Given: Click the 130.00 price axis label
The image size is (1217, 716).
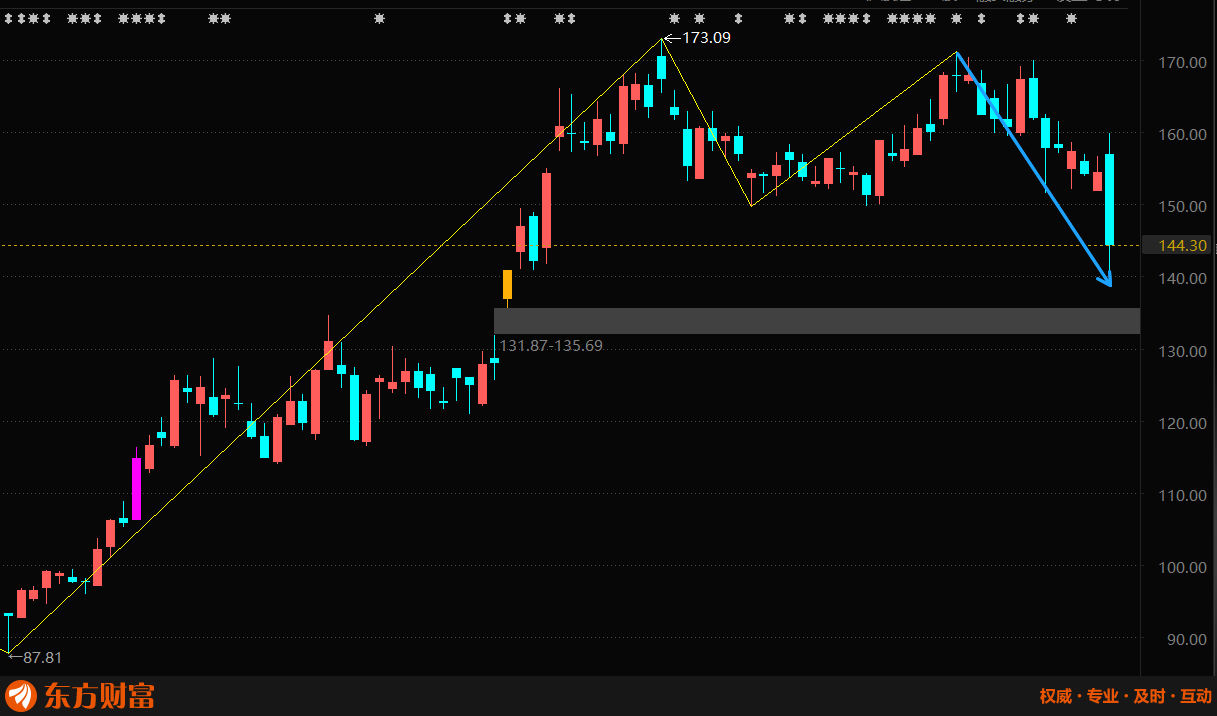Looking at the screenshot, I should click(1183, 351).
